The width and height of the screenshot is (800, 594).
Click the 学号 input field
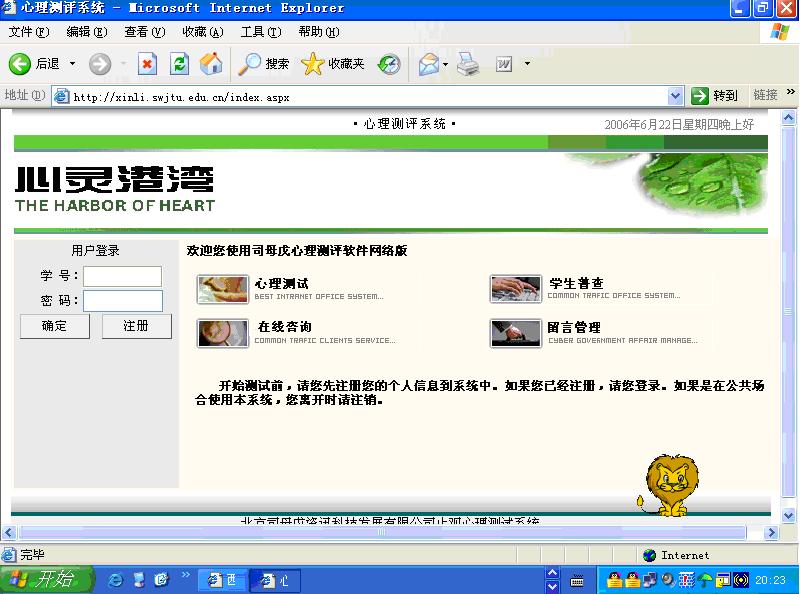(x=122, y=276)
